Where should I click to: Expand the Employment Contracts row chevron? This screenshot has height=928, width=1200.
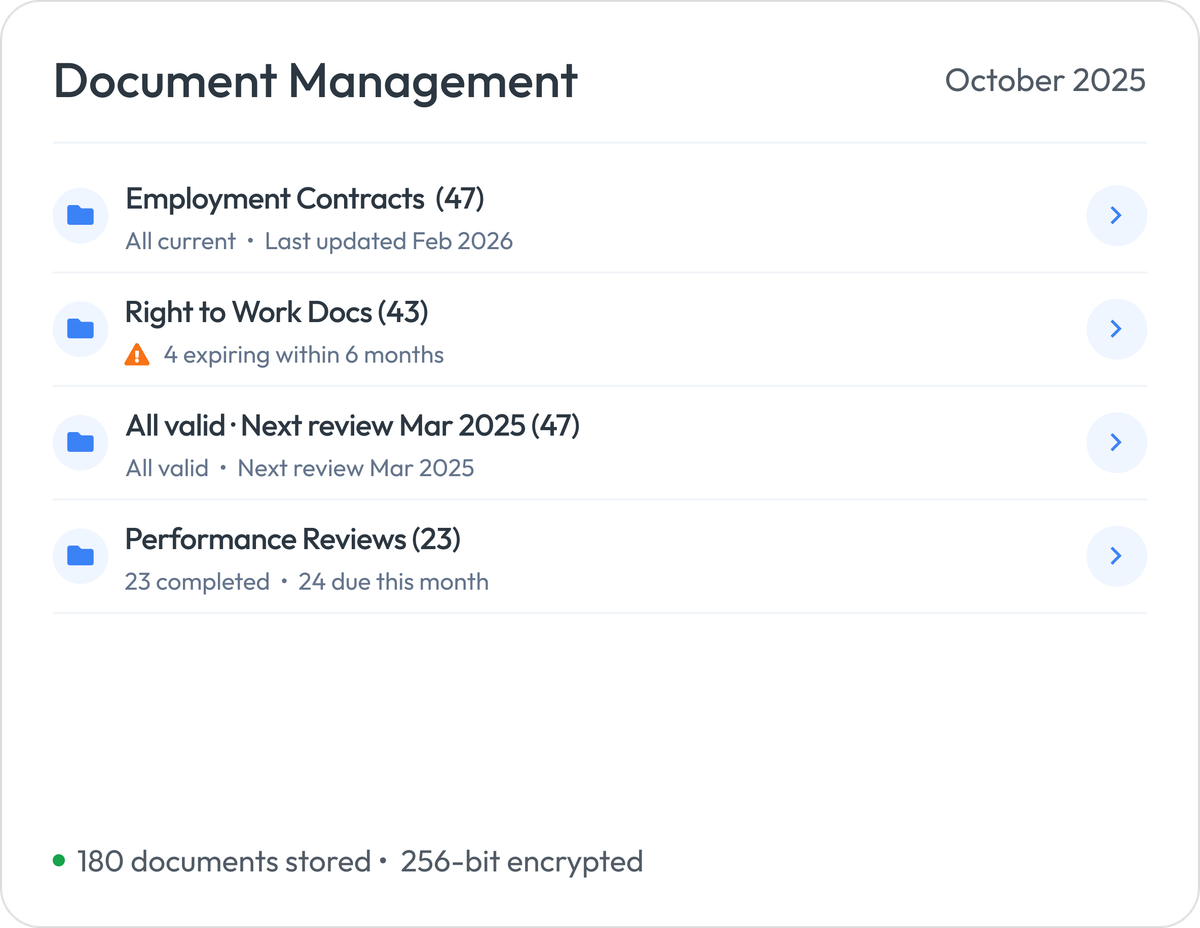1117,215
